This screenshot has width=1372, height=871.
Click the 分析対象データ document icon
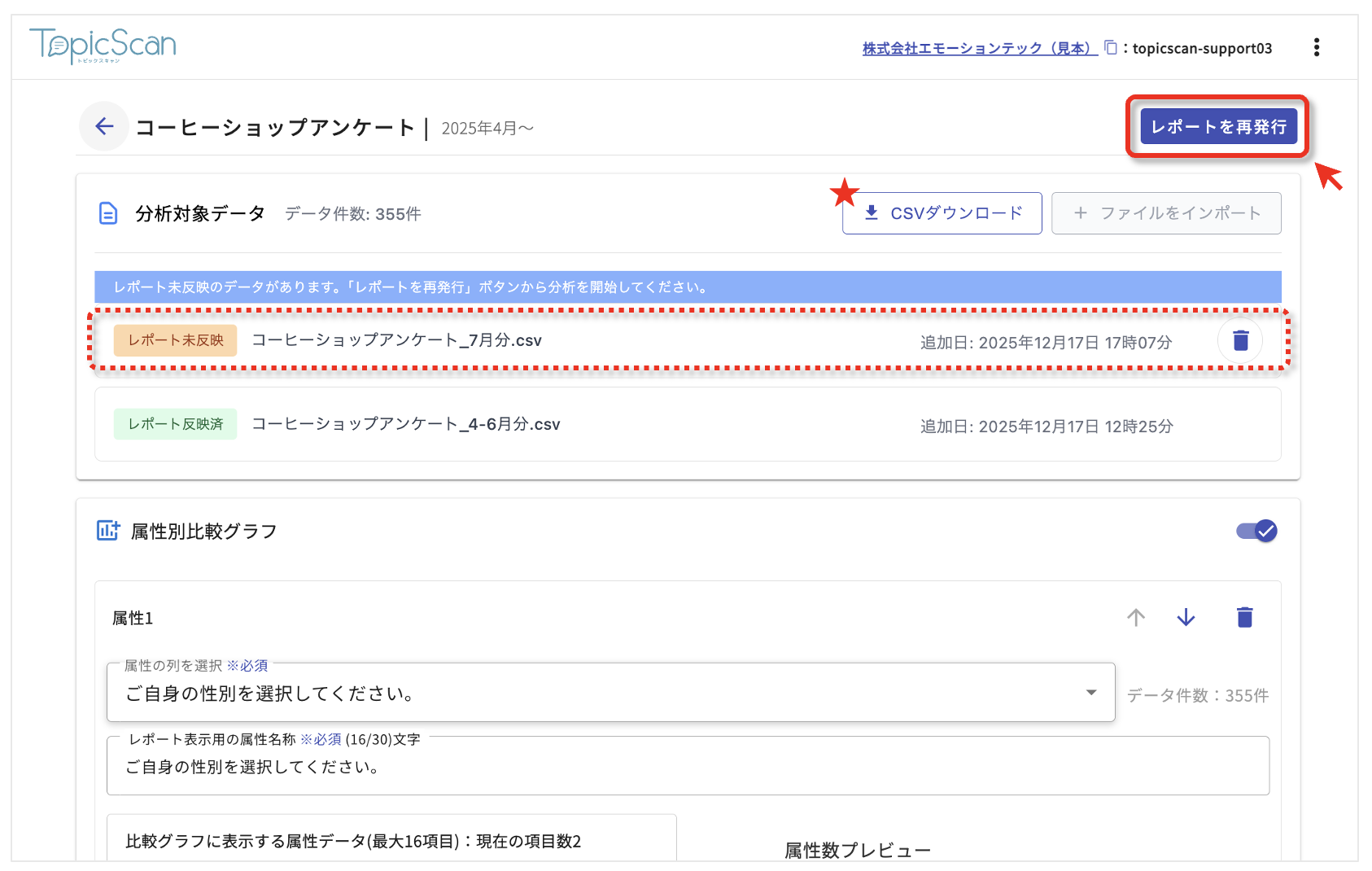point(108,213)
